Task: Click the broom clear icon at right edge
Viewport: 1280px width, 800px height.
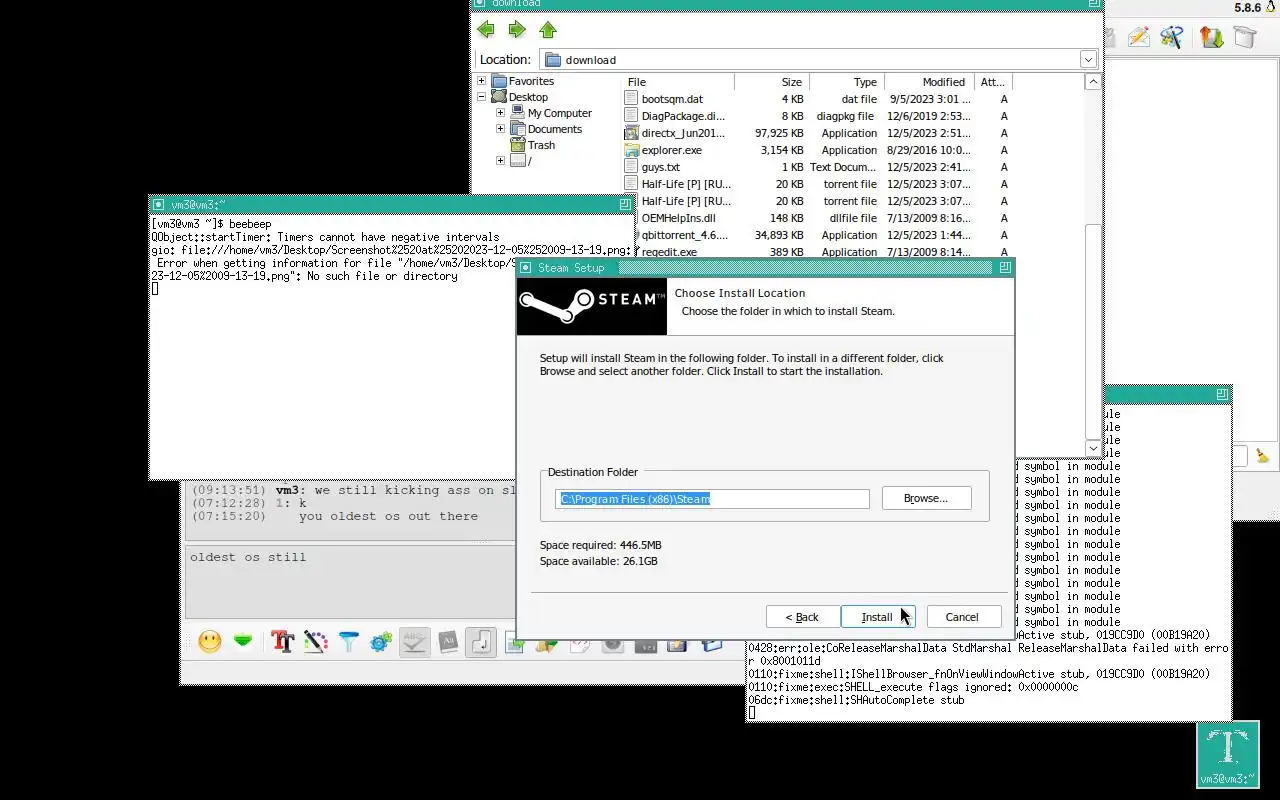Action: tap(1262, 456)
